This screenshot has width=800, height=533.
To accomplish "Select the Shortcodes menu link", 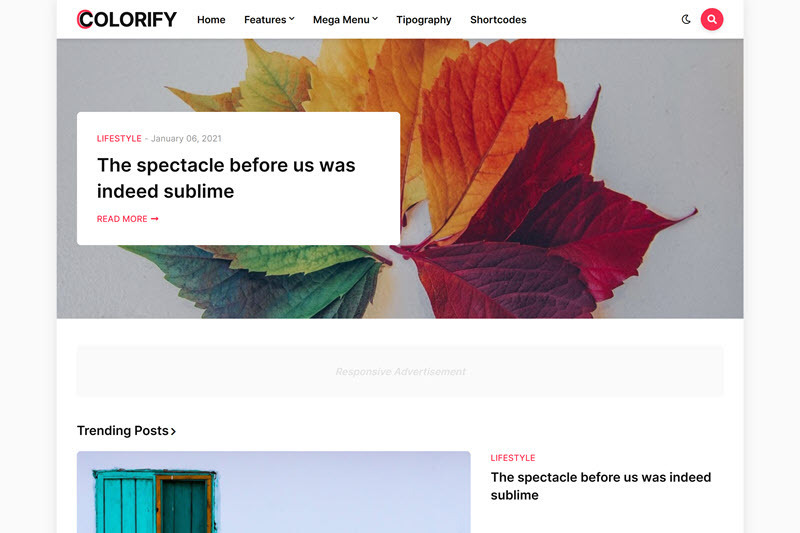I will (x=498, y=19).
